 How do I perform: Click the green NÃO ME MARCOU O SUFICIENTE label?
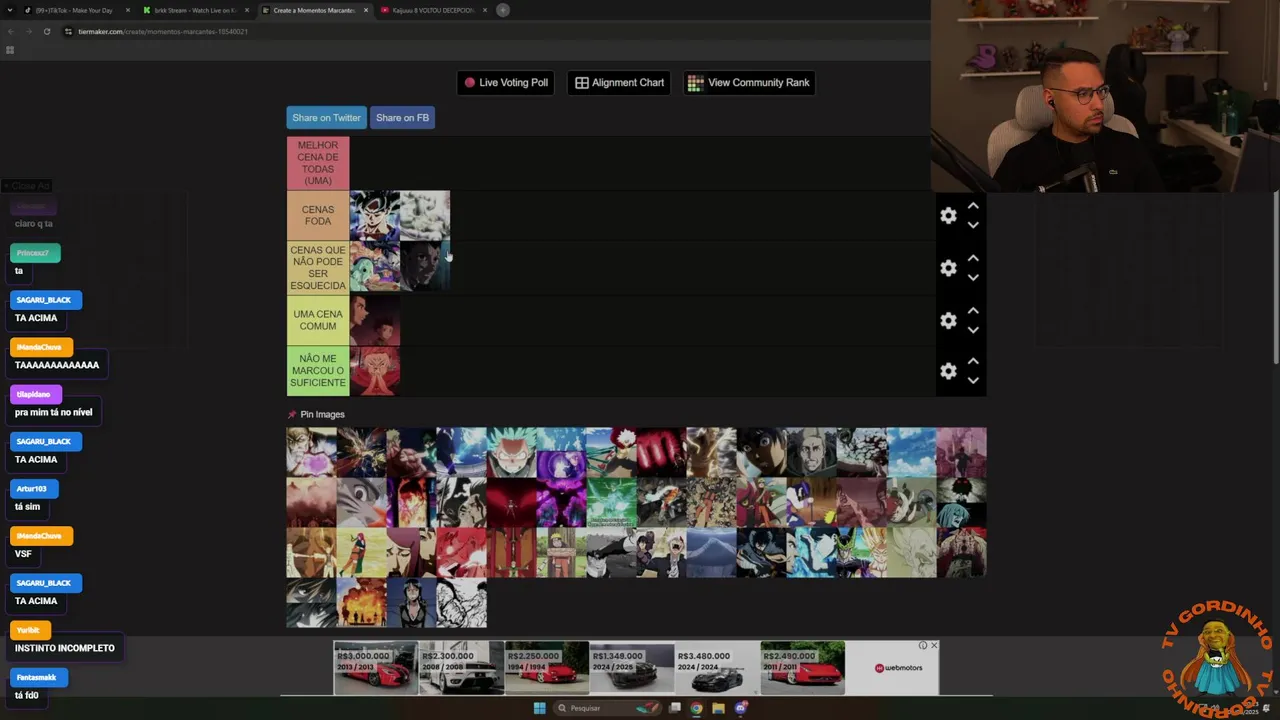(x=318, y=371)
